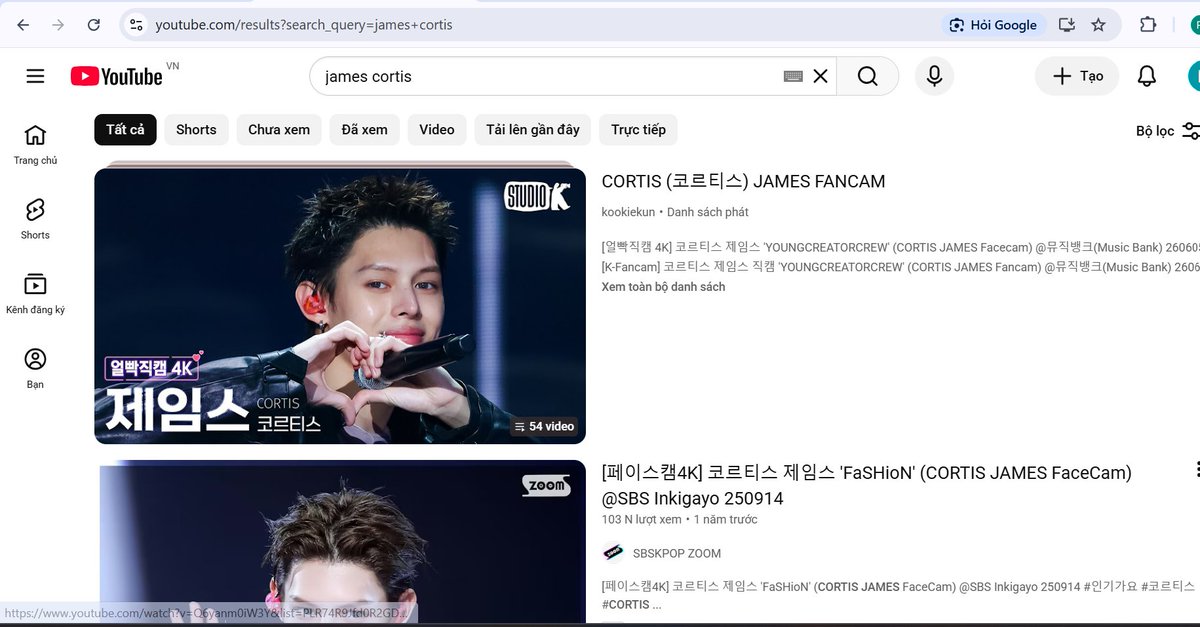Open site information icon in address bar
This screenshot has width=1200, height=627.
pyautogui.click(x=136, y=25)
